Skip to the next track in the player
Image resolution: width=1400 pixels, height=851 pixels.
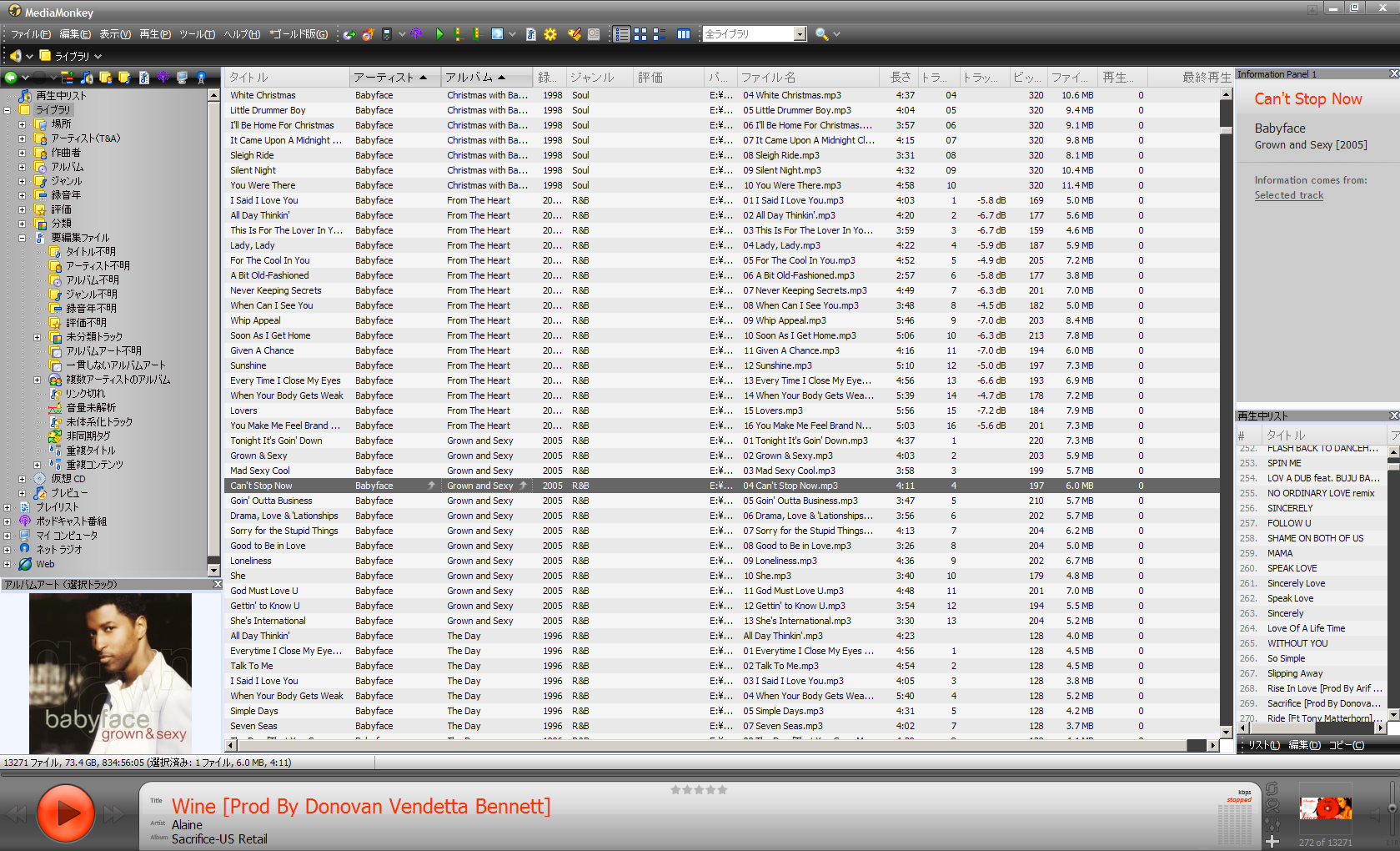click(x=114, y=814)
